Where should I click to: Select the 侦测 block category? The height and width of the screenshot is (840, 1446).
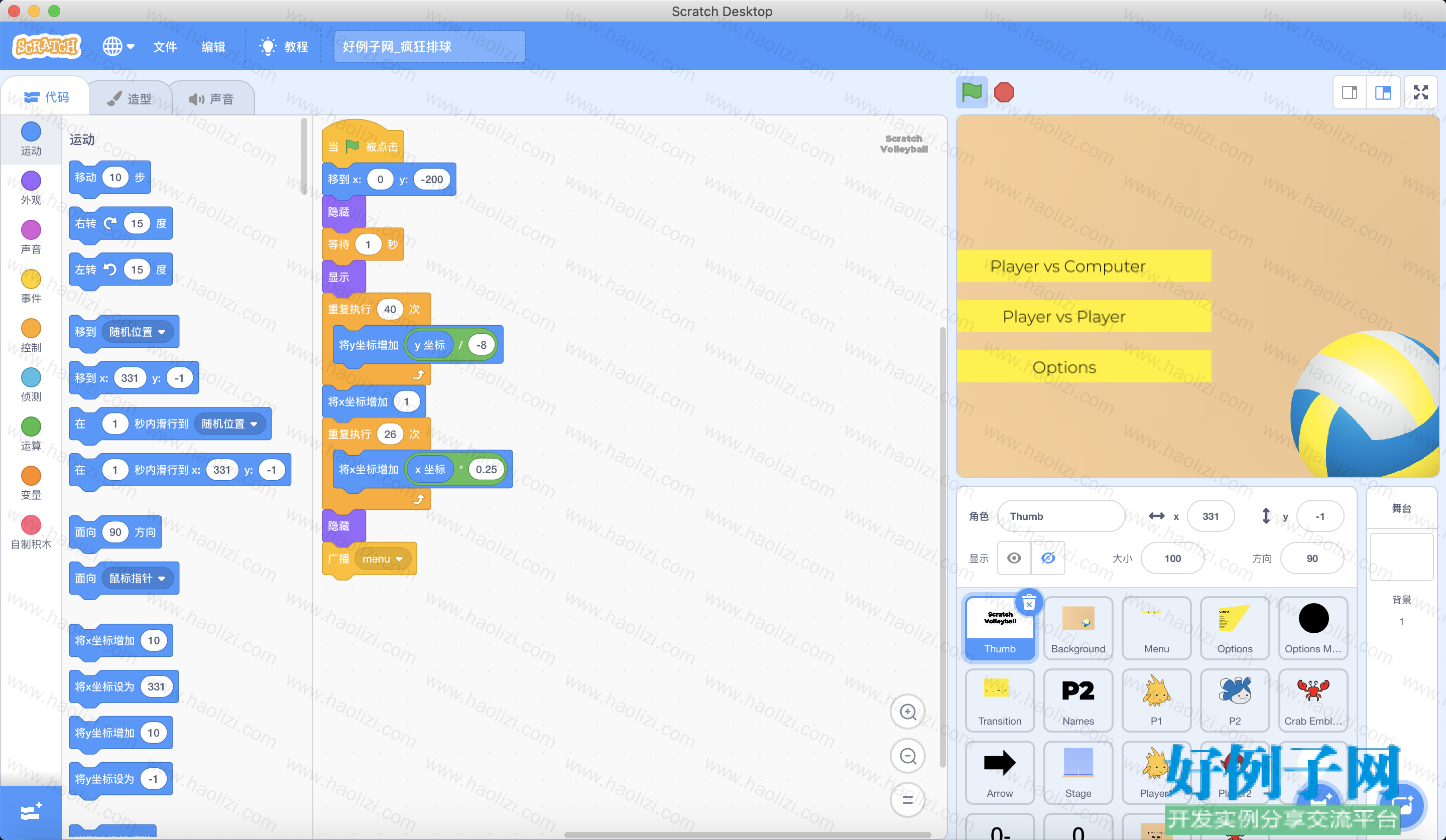[31, 385]
